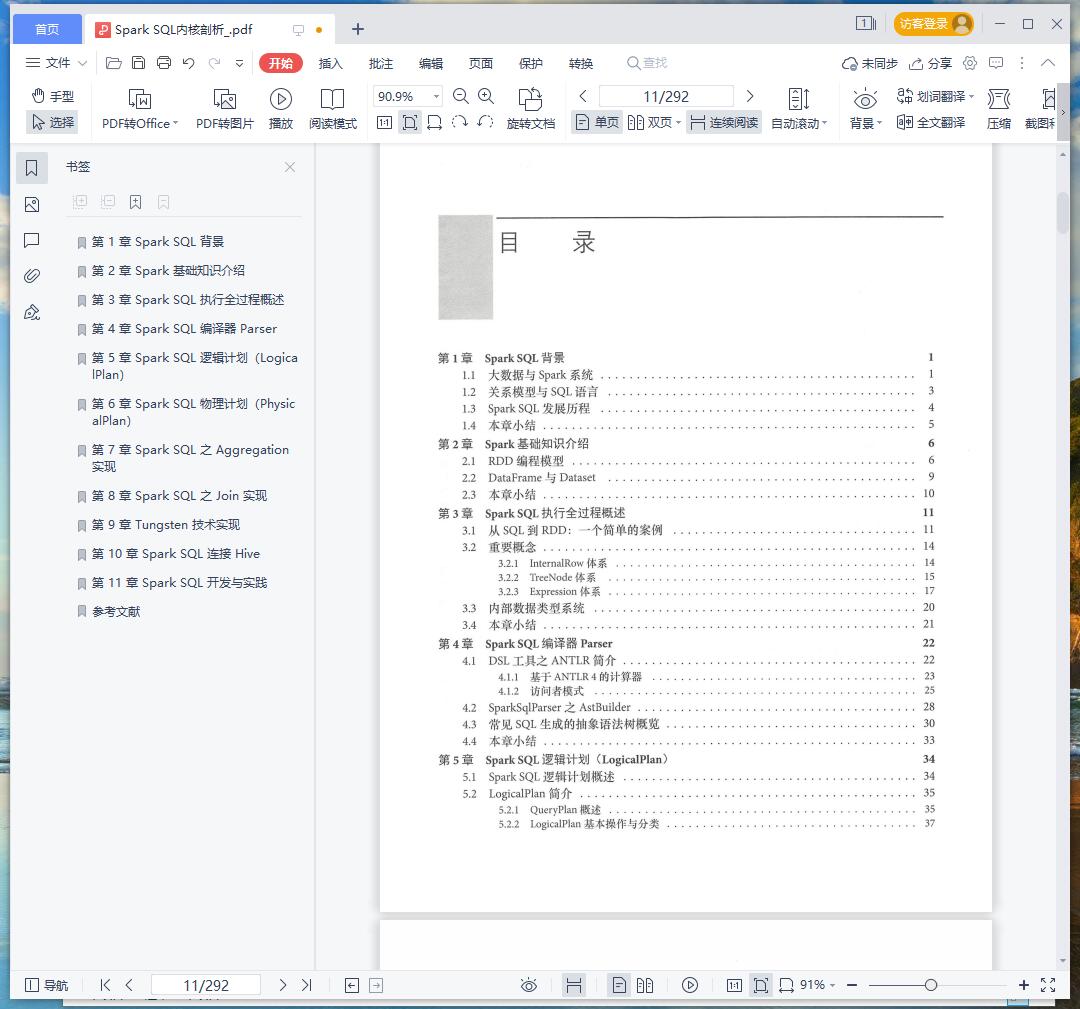Go to previous page with left chevron
Viewport: 1080px width, 1009px height.
coord(583,96)
